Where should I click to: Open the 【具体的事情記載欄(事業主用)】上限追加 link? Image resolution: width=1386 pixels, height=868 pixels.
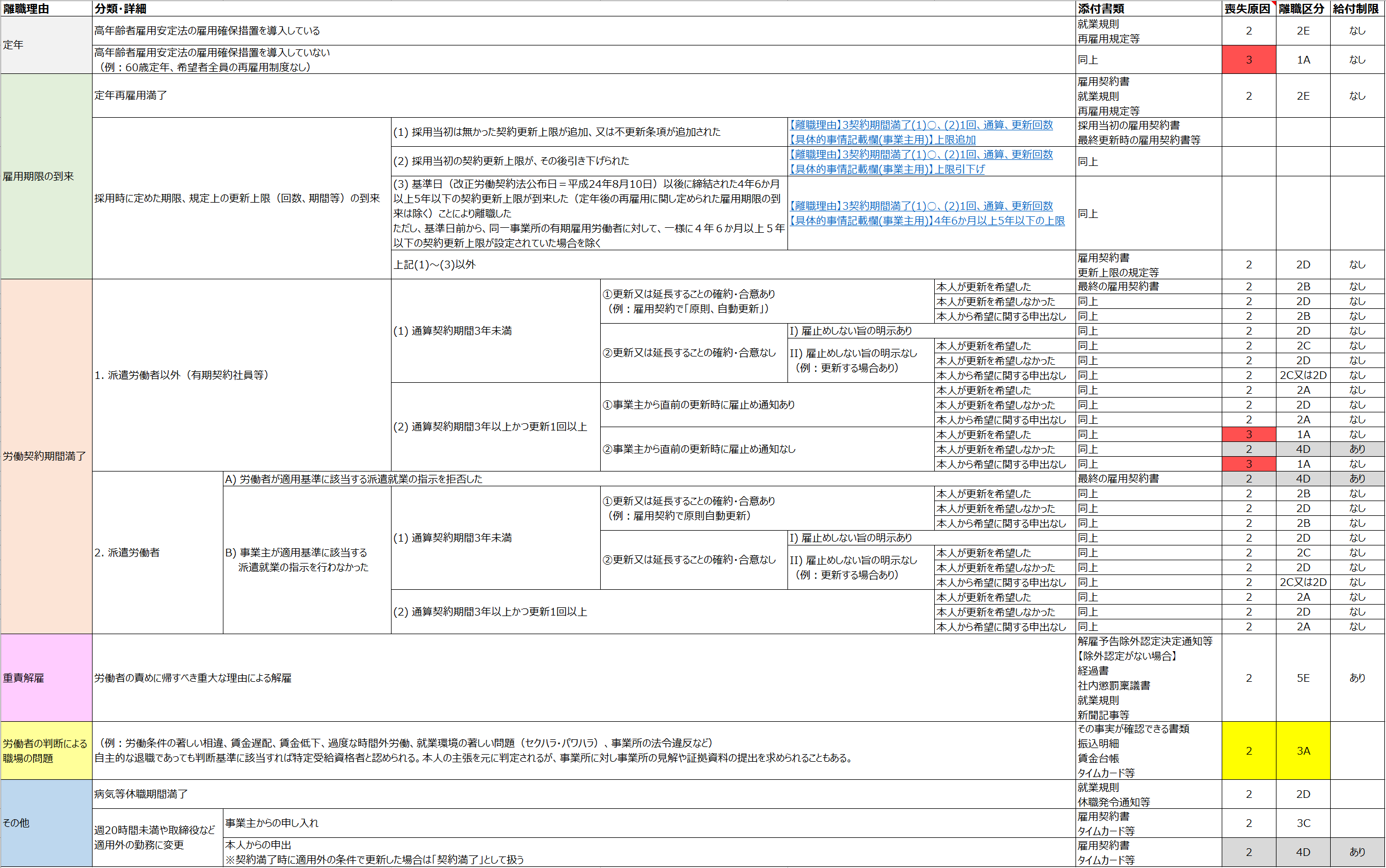(883, 140)
